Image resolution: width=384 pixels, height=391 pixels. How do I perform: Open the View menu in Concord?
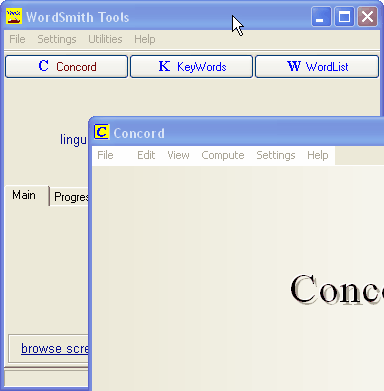click(x=178, y=155)
